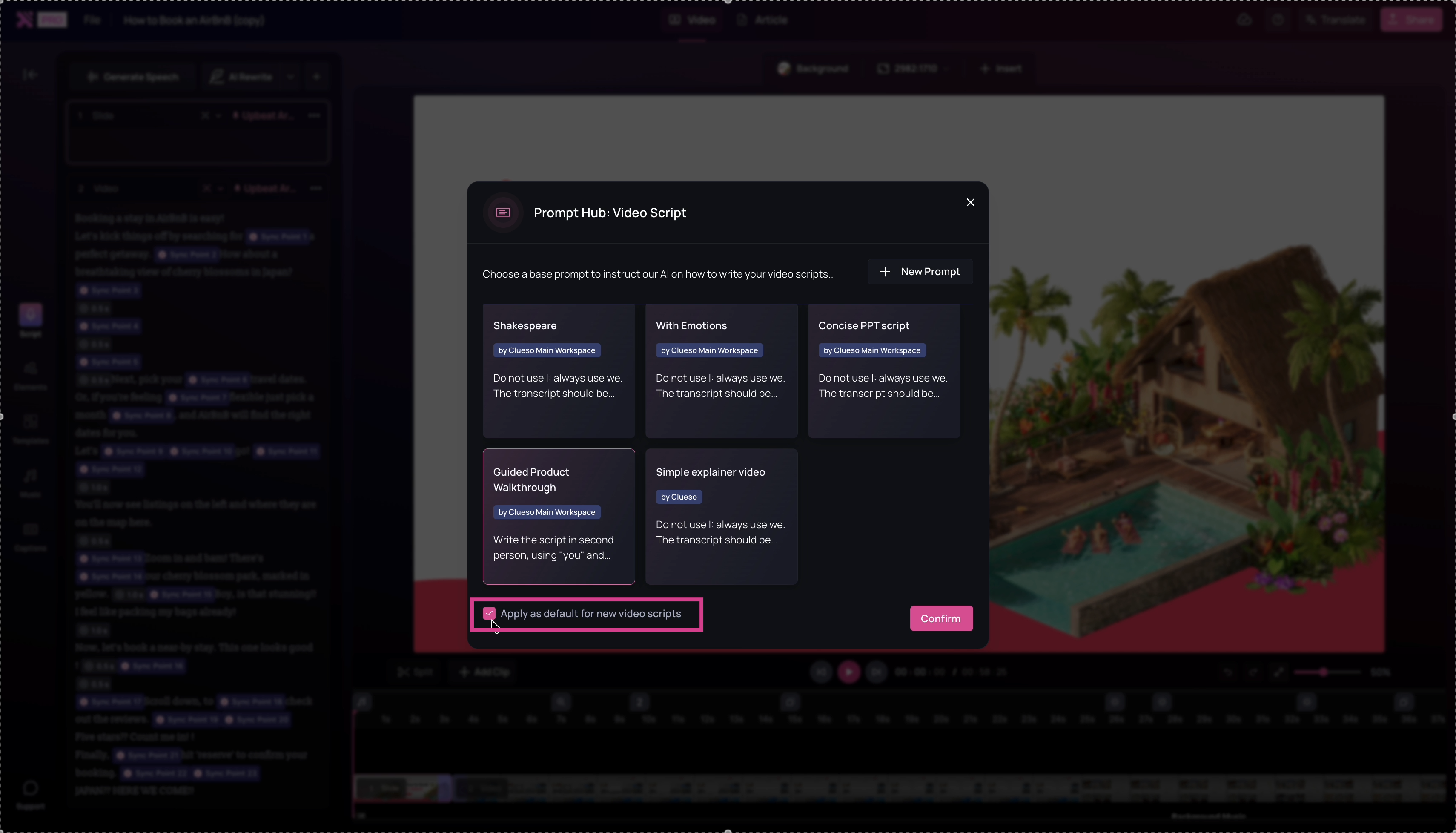Expand the 2982x1710 resolution dropdown
1456x833 pixels.
tap(948, 68)
